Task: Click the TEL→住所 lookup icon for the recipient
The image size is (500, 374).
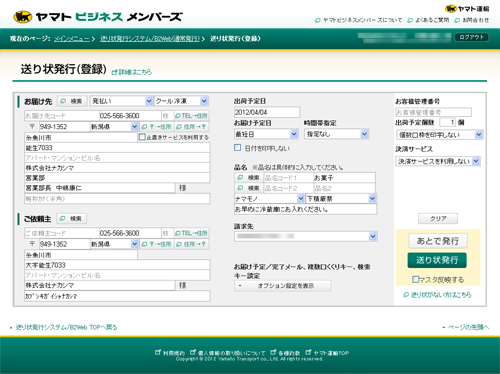Action: [192, 116]
